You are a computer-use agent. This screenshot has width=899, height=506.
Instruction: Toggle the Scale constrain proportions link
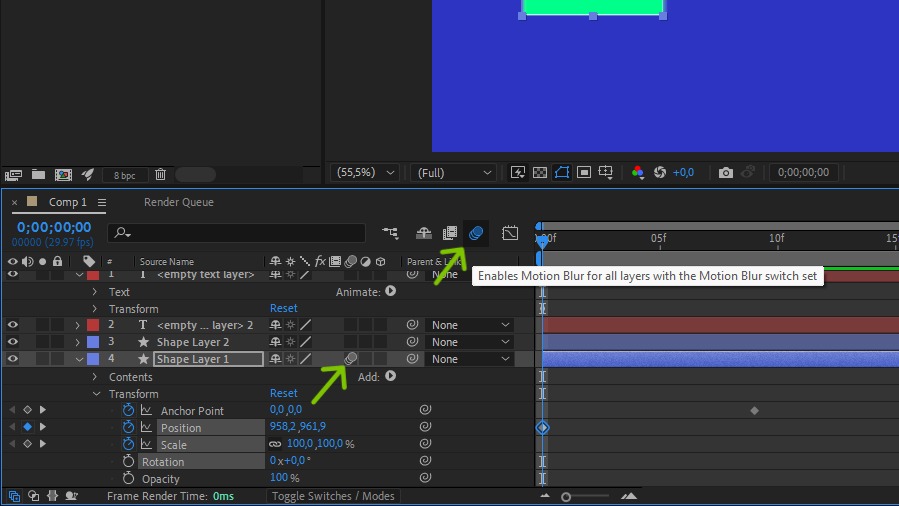275,444
